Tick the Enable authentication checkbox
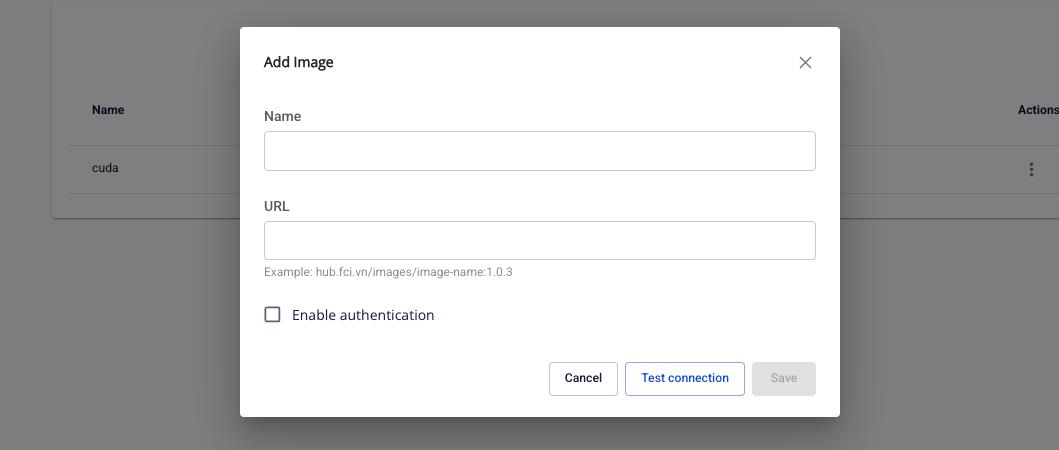The height and width of the screenshot is (450, 1059). [x=272, y=315]
